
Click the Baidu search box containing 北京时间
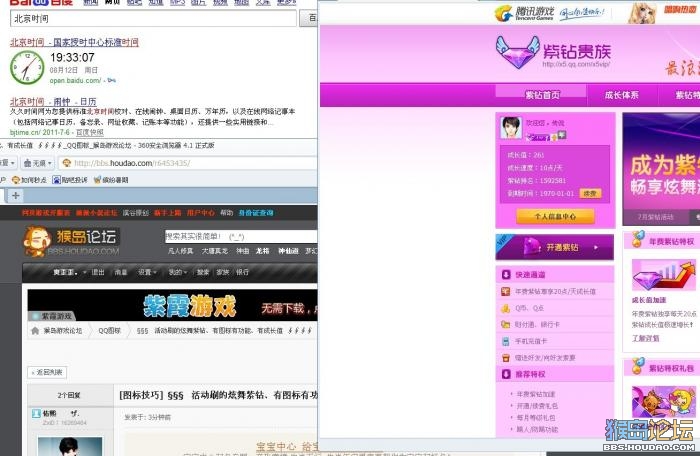pos(153,18)
